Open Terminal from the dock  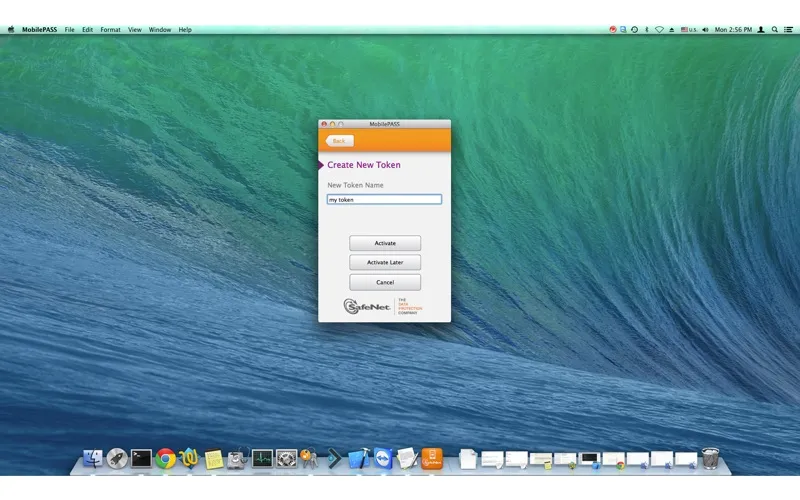tap(141, 459)
